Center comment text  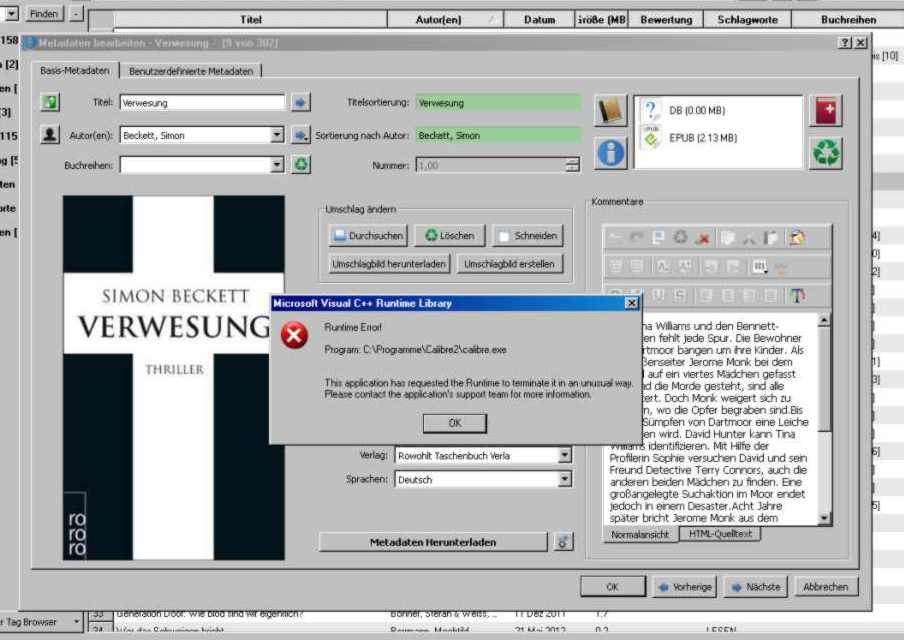coord(728,296)
